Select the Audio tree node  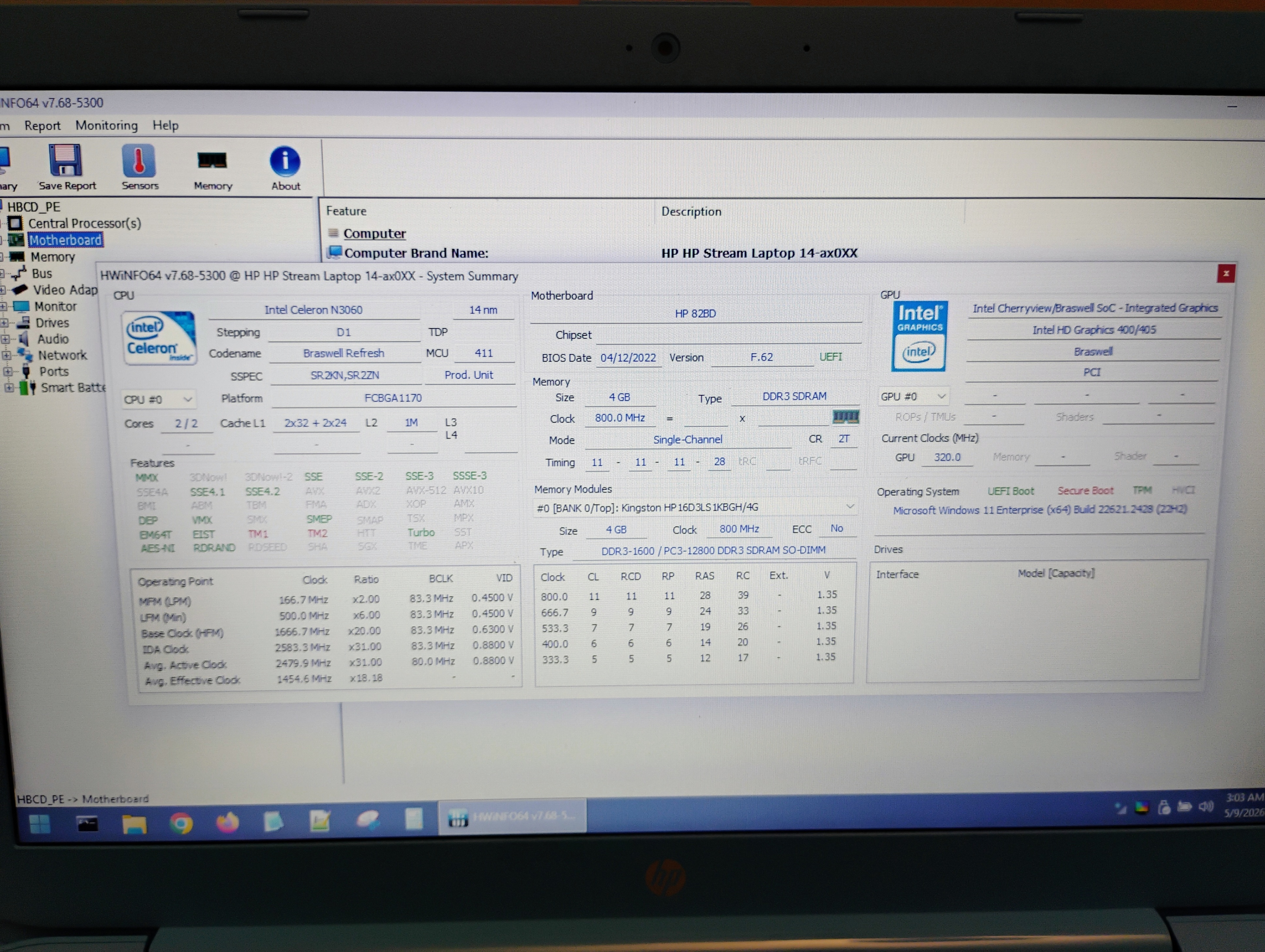pos(53,339)
